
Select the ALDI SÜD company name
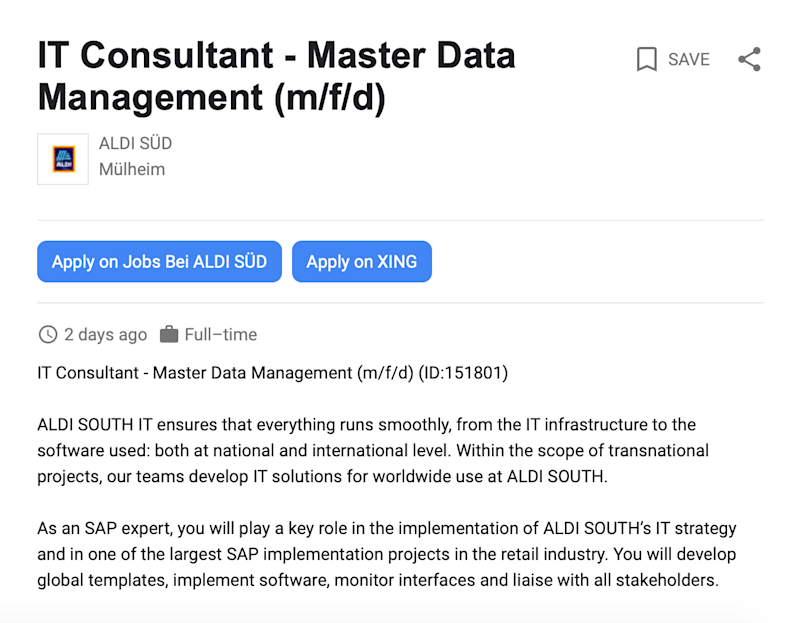point(135,144)
